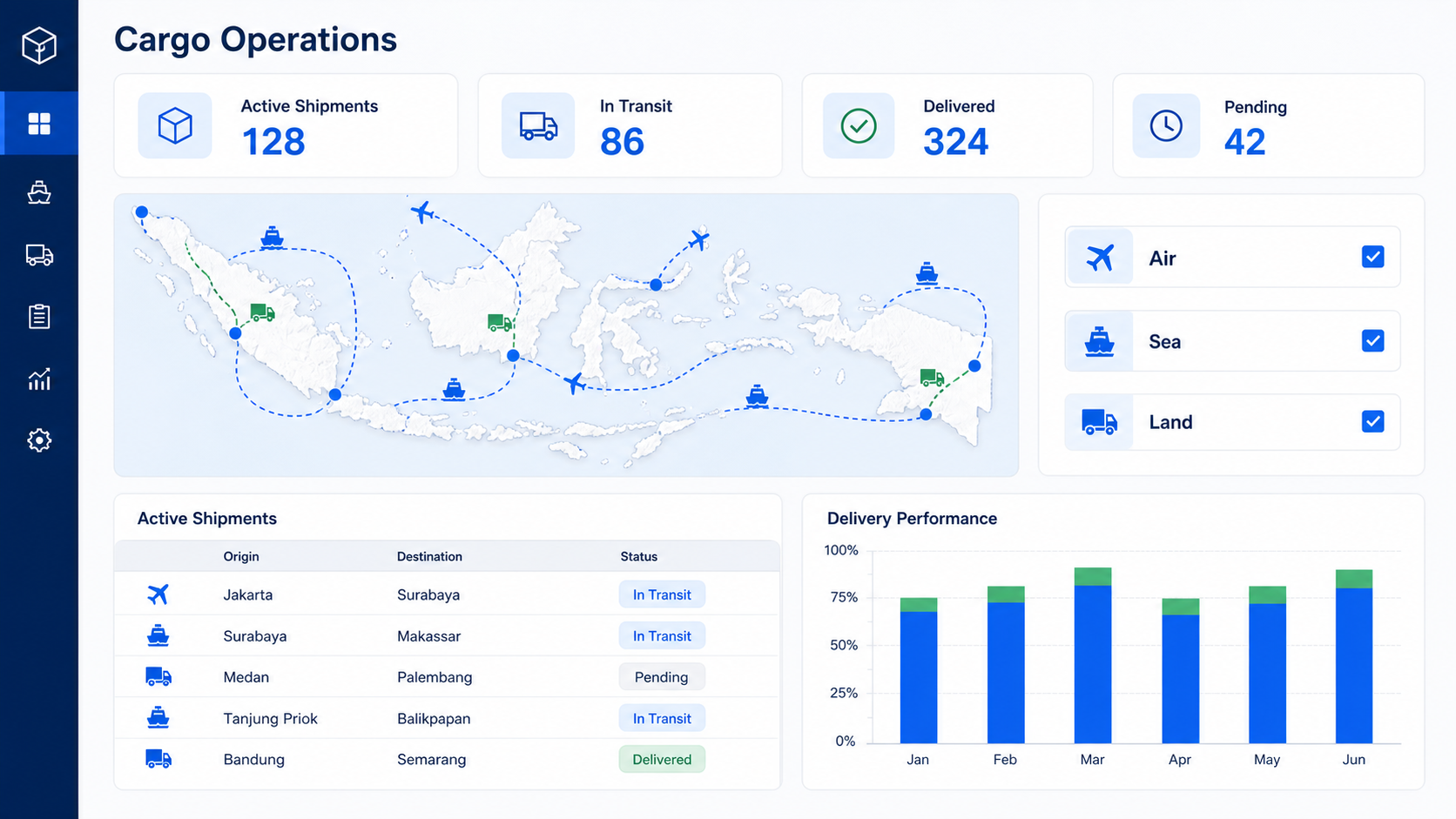The image size is (1456, 819).
Task: Click green truck marker on Sumatra
Action: [x=262, y=312]
